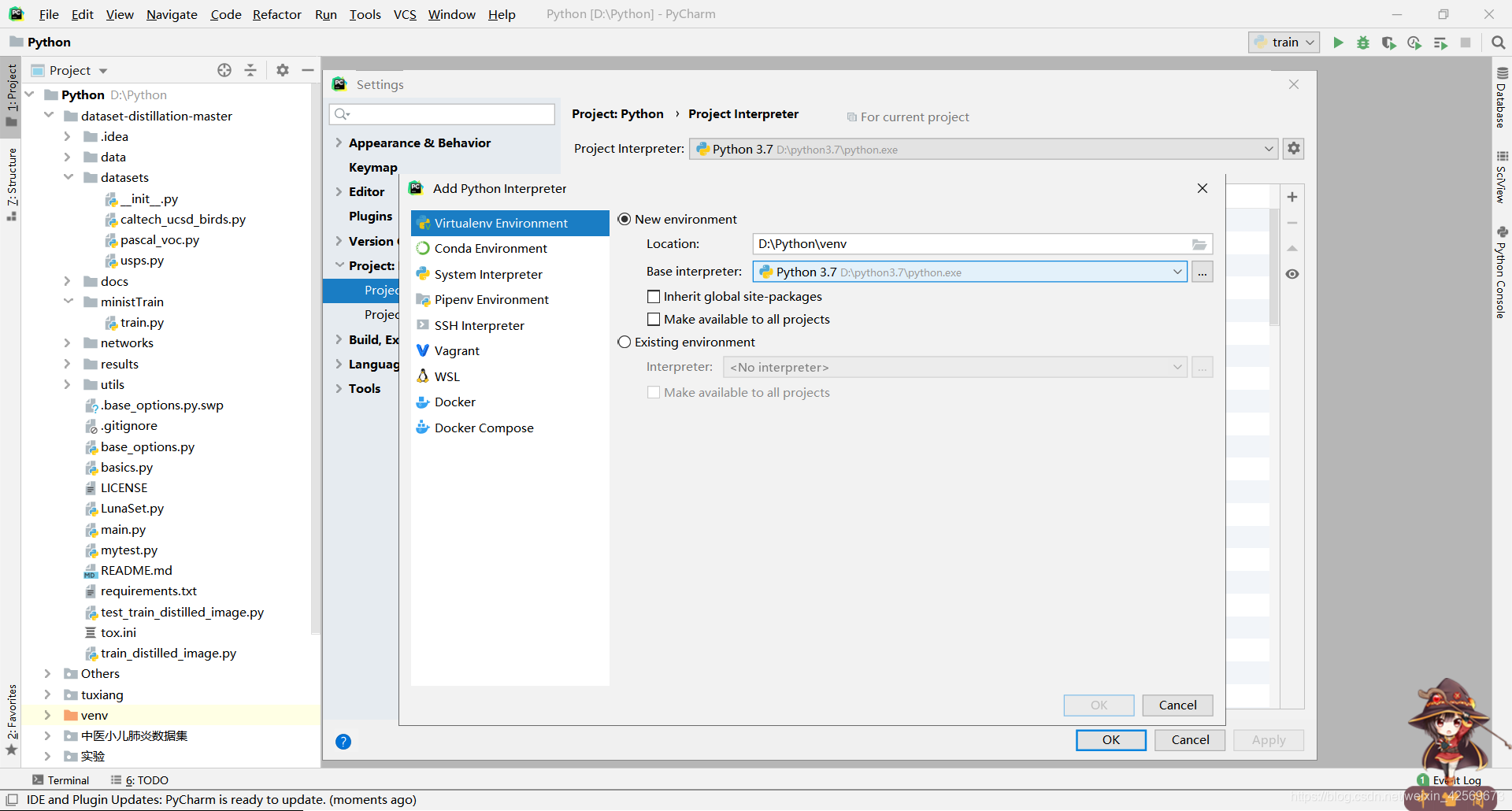Click Cancel in Add Python Interpreter dialog
1512x811 pixels.
[x=1177, y=705]
